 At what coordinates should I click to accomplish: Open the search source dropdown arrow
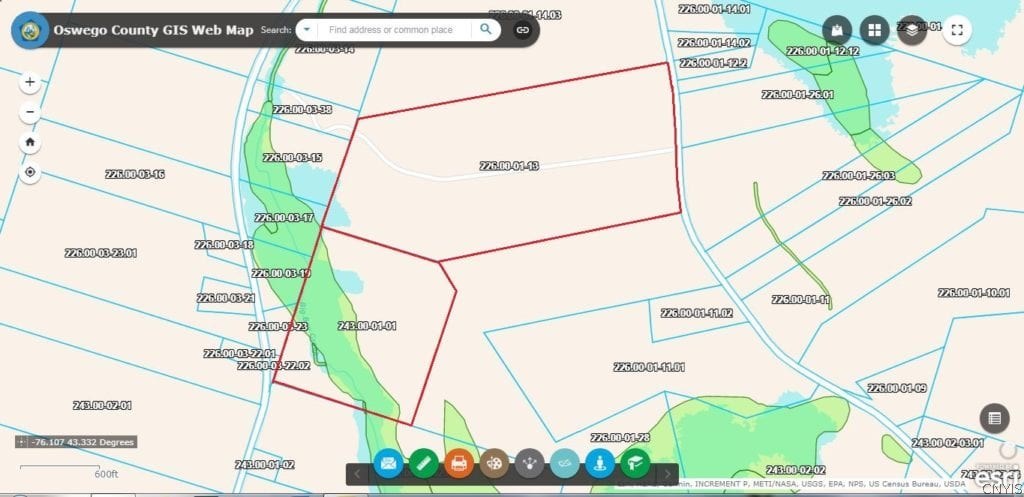306,30
